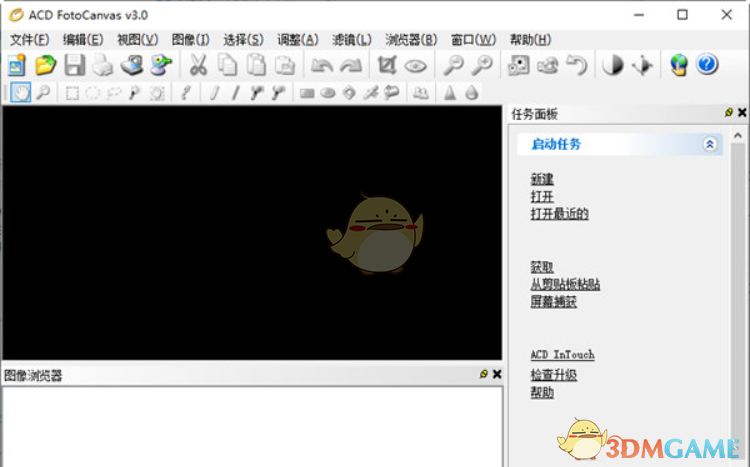
Task: Click the task panel scrollbar up arrow
Action: point(738,136)
